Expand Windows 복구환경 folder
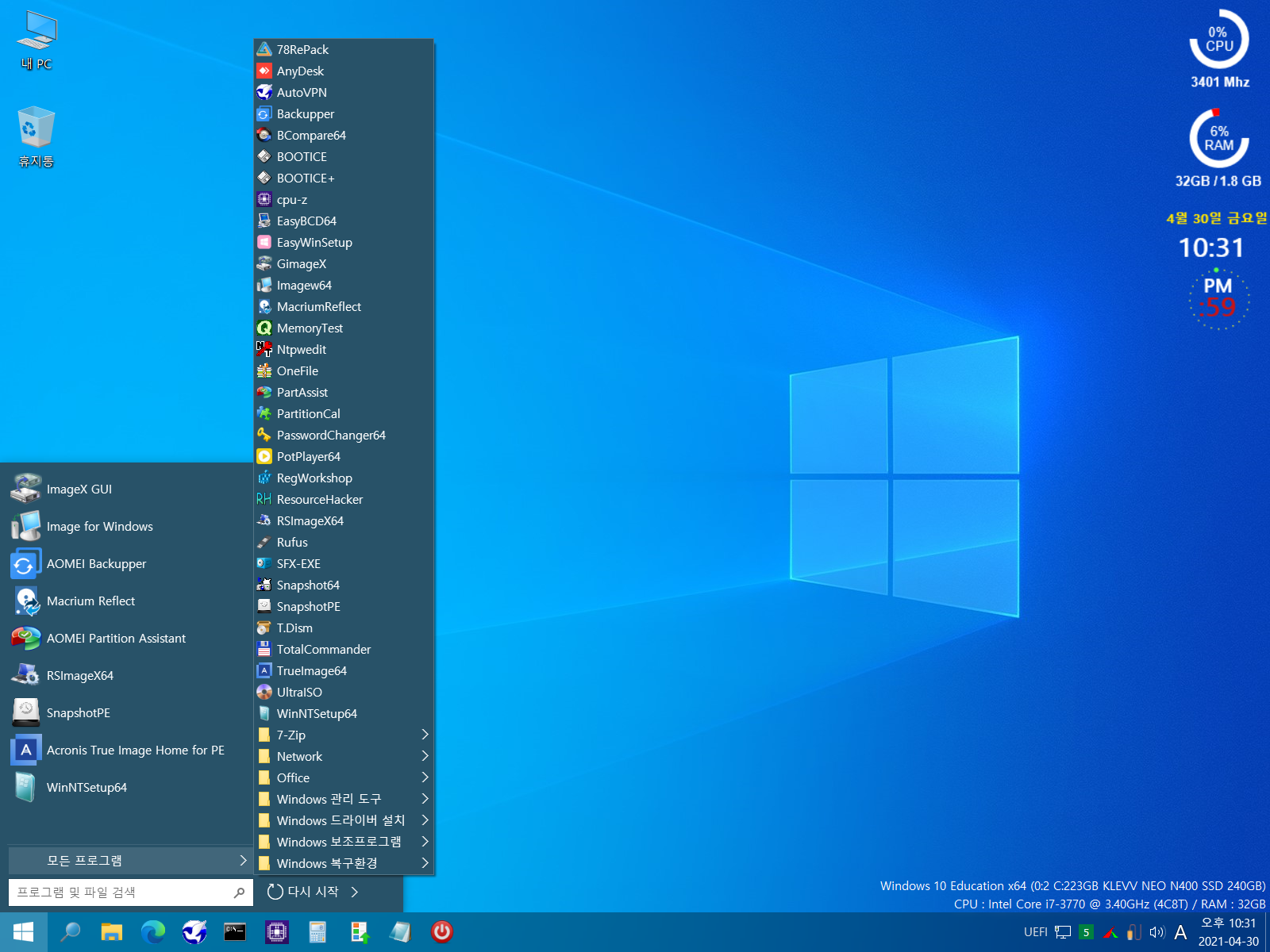Screen dimensions: 1270x952 (x=344, y=864)
